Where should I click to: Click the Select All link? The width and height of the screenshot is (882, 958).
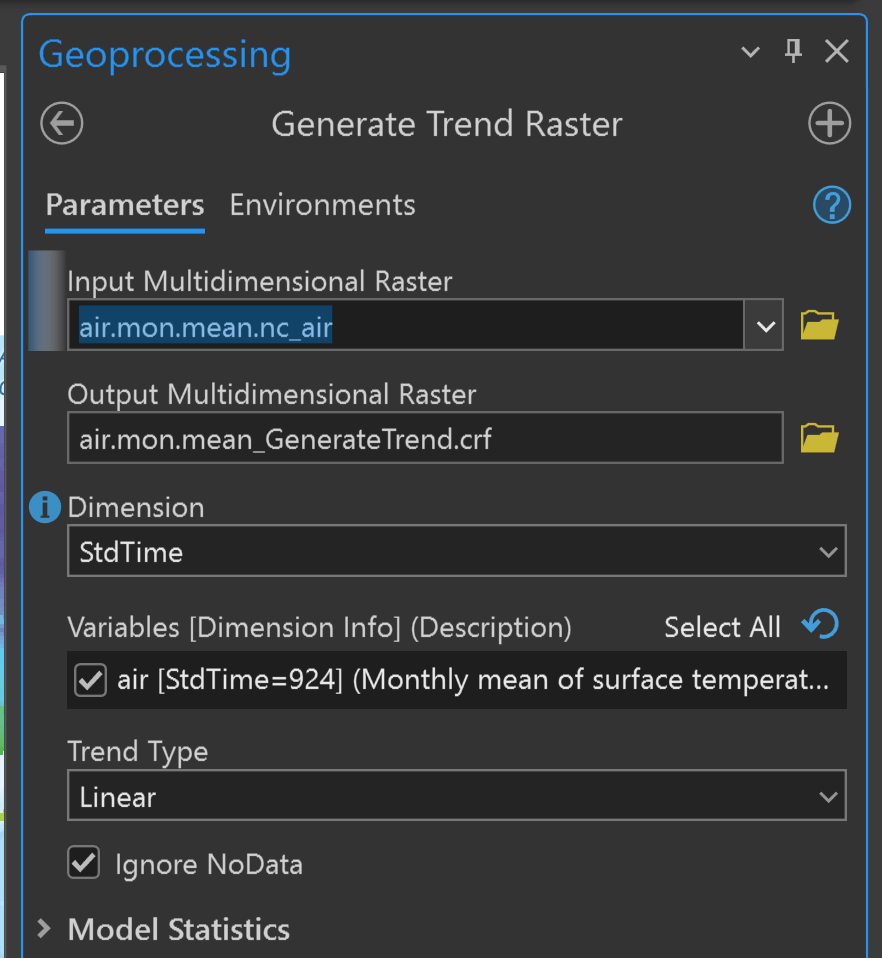click(x=722, y=627)
